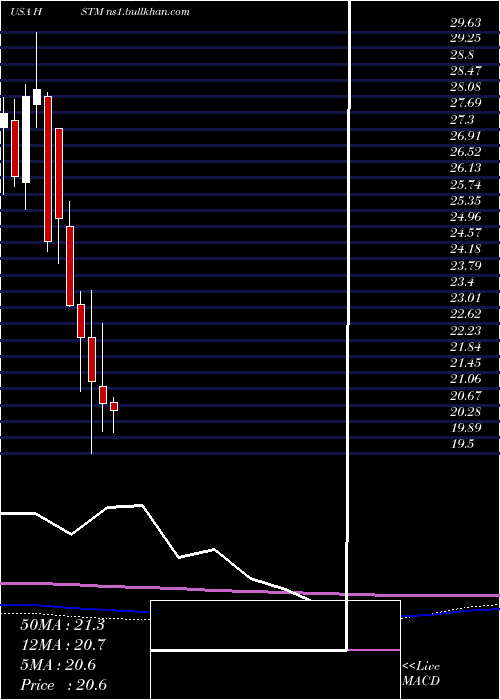Screen dimensions: 500x700
Task: Click the 20.67 price axis label
Action: pyautogui.click(x=465, y=396)
